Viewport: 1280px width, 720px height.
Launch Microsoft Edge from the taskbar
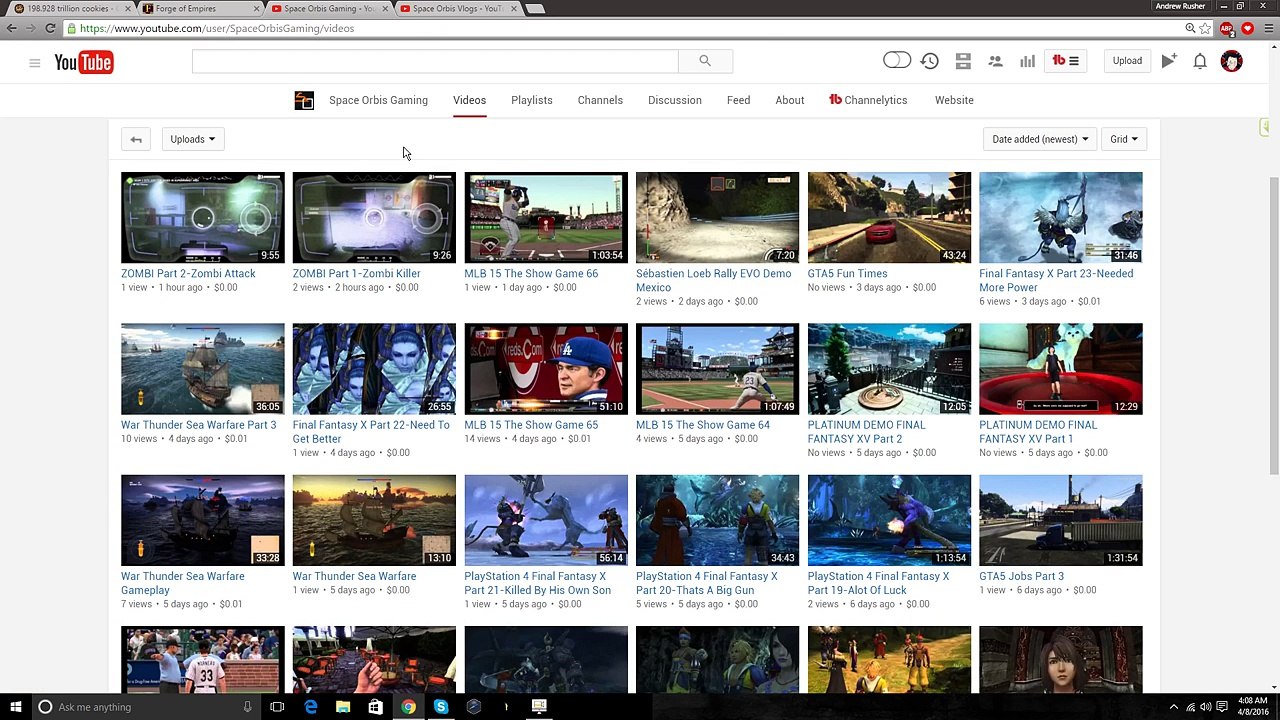(311, 707)
